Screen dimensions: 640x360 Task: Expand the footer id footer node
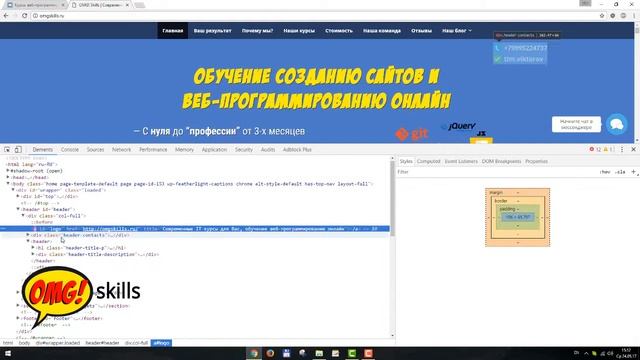point(18,318)
